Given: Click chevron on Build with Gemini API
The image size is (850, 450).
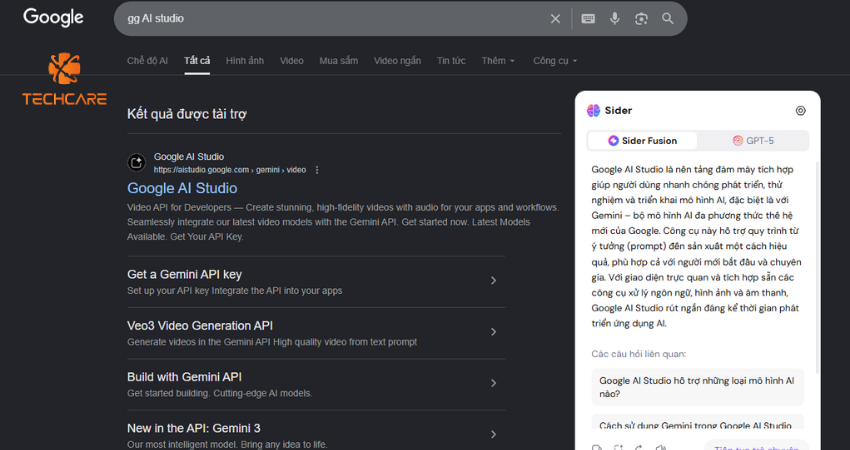Looking at the screenshot, I should [493, 383].
